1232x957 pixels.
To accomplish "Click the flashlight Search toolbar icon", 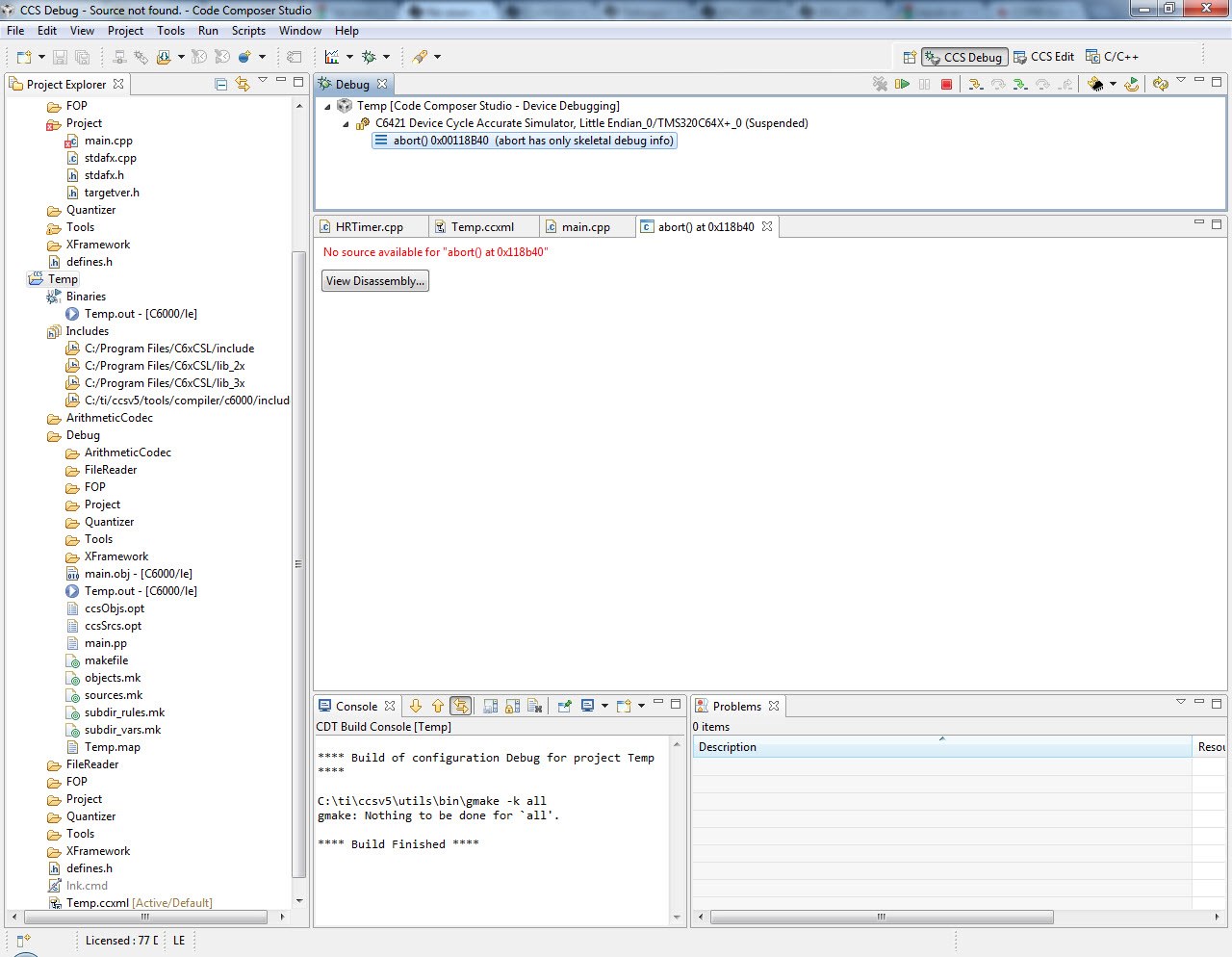I will pos(420,57).
